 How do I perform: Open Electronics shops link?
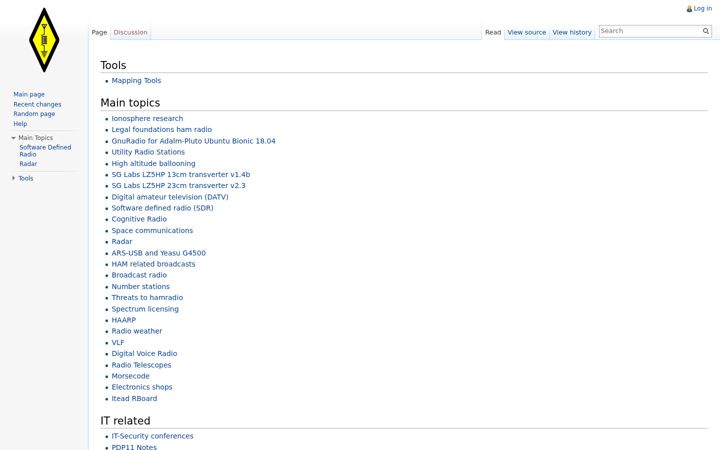[142, 387]
